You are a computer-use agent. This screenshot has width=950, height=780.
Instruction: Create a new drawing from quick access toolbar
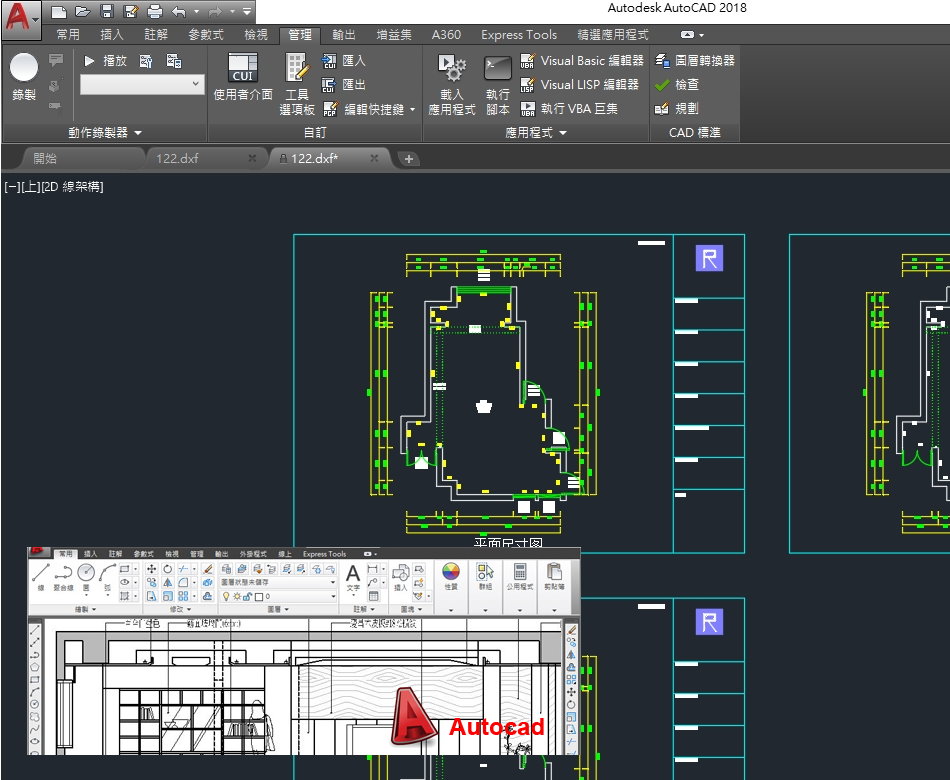click(58, 11)
